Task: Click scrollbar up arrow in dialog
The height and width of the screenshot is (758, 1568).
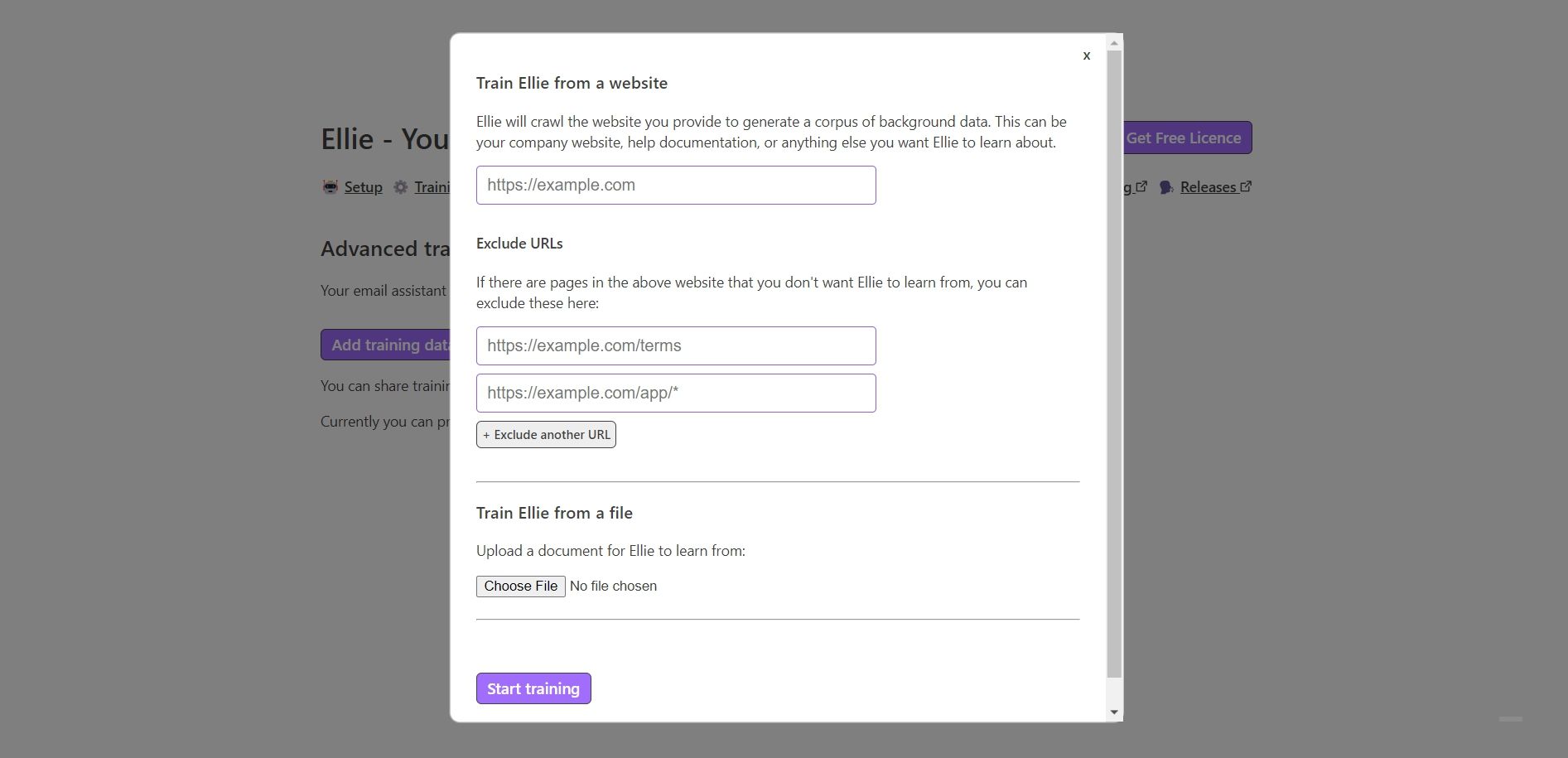Action: pos(1114,42)
